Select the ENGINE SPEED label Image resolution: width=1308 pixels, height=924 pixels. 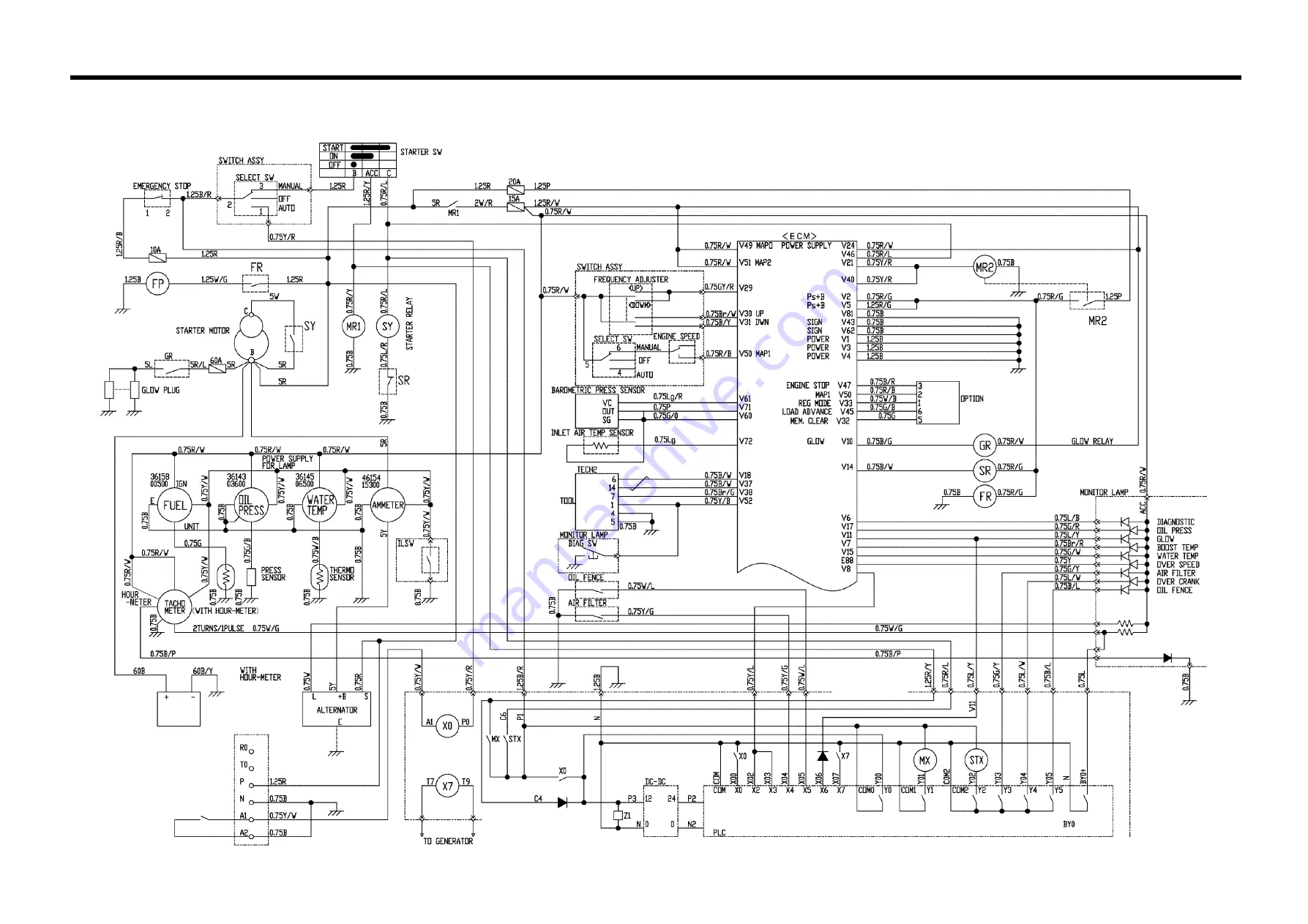pyautogui.click(x=676, y=337)
